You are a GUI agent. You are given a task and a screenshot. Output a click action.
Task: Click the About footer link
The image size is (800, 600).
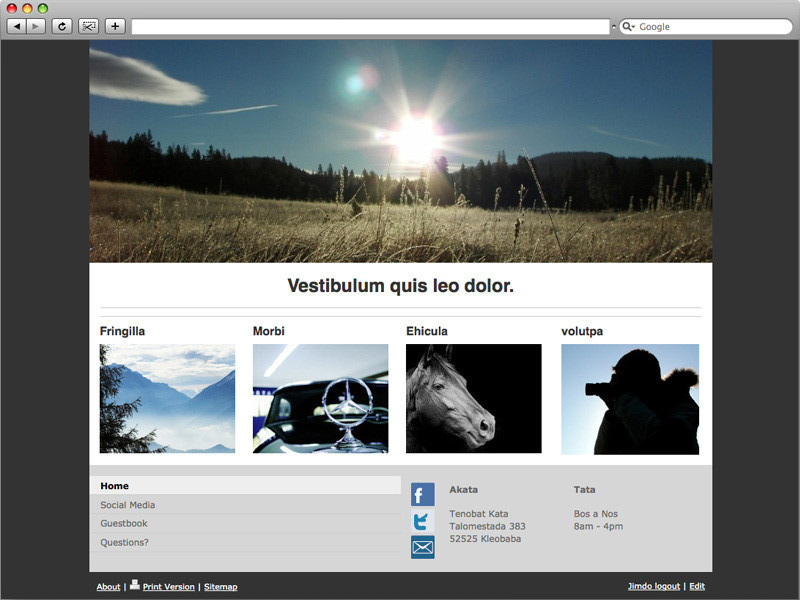point(108,587)
